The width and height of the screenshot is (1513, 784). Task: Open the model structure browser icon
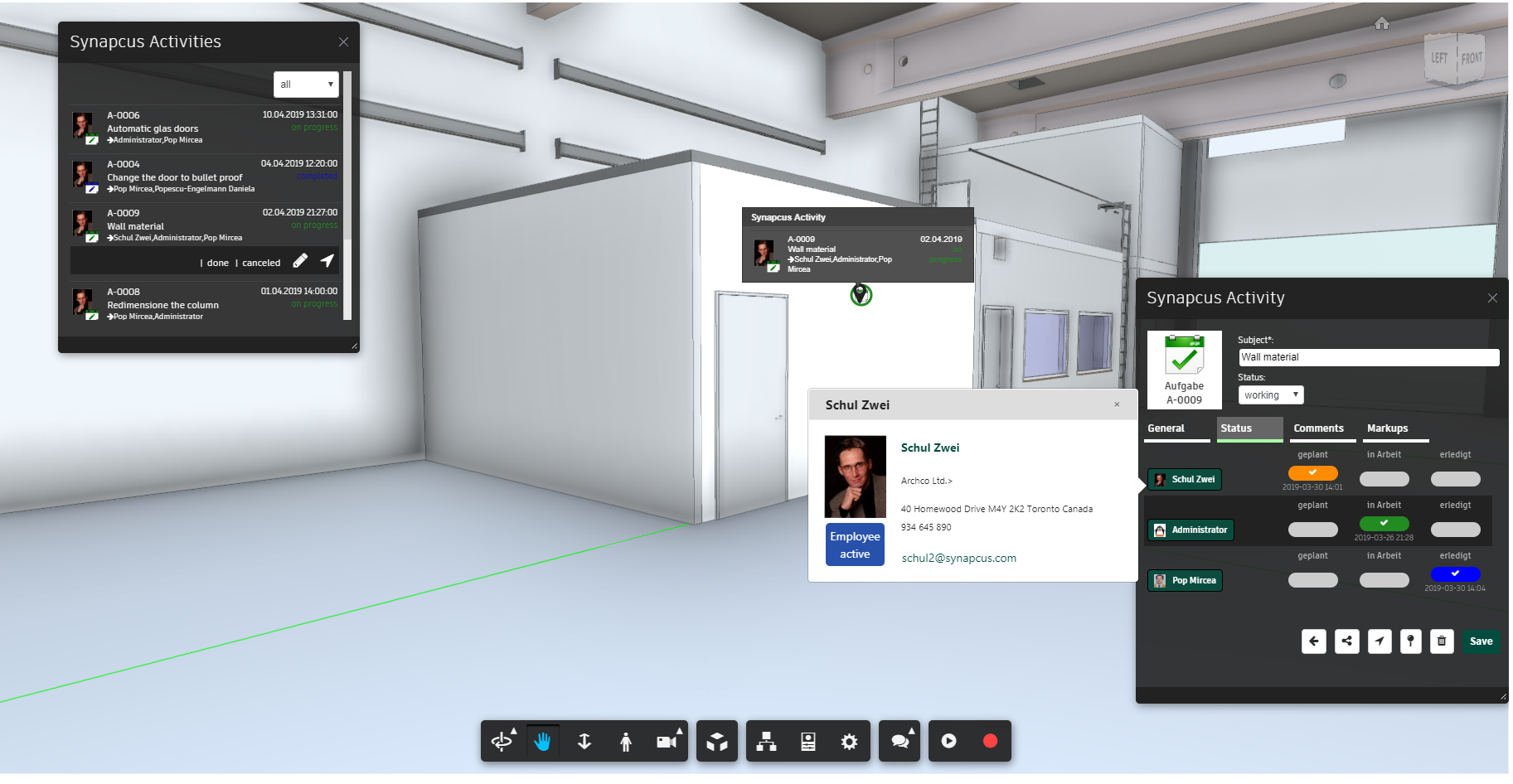(767, 742)
